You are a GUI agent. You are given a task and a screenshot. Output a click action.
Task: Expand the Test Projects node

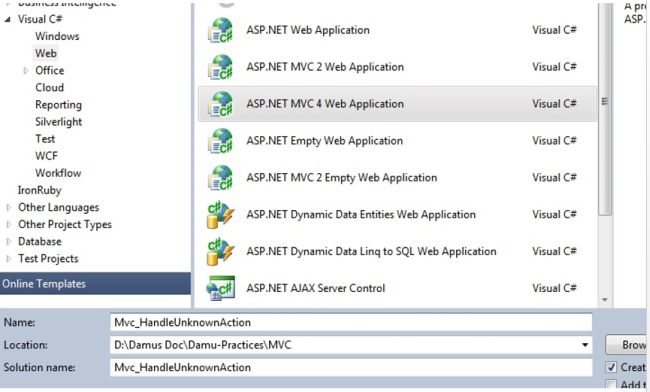pyautogui.click(x=8, y=259)
